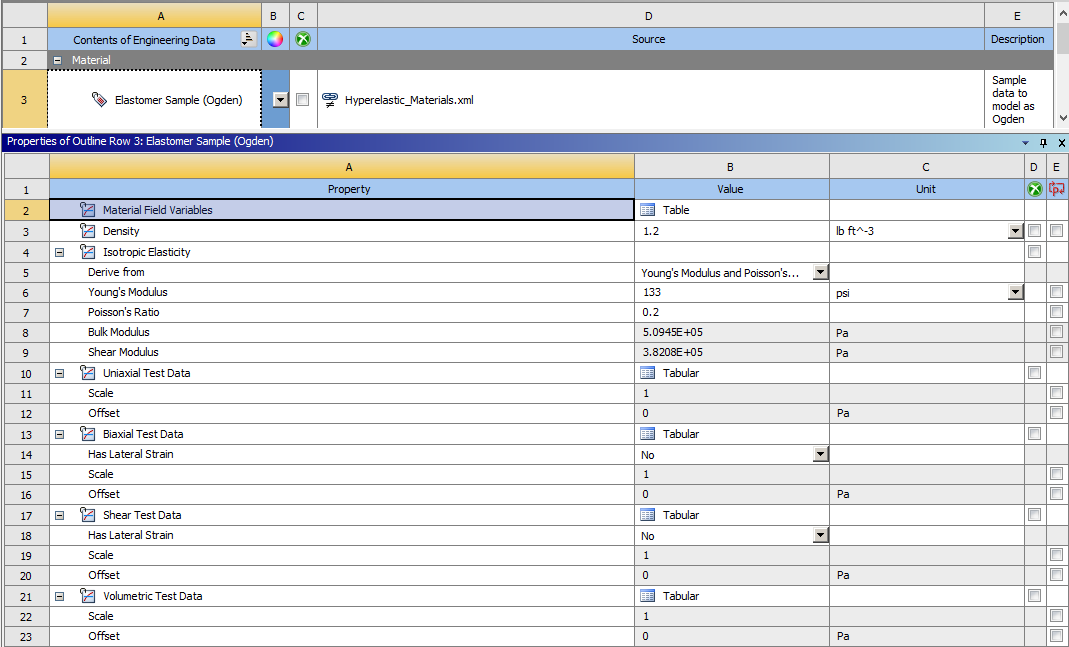Image resolution: width=1069 pixels, height=647 pixels.
Task: Click the green suppress icon in properties column D
Action: 1034,189
